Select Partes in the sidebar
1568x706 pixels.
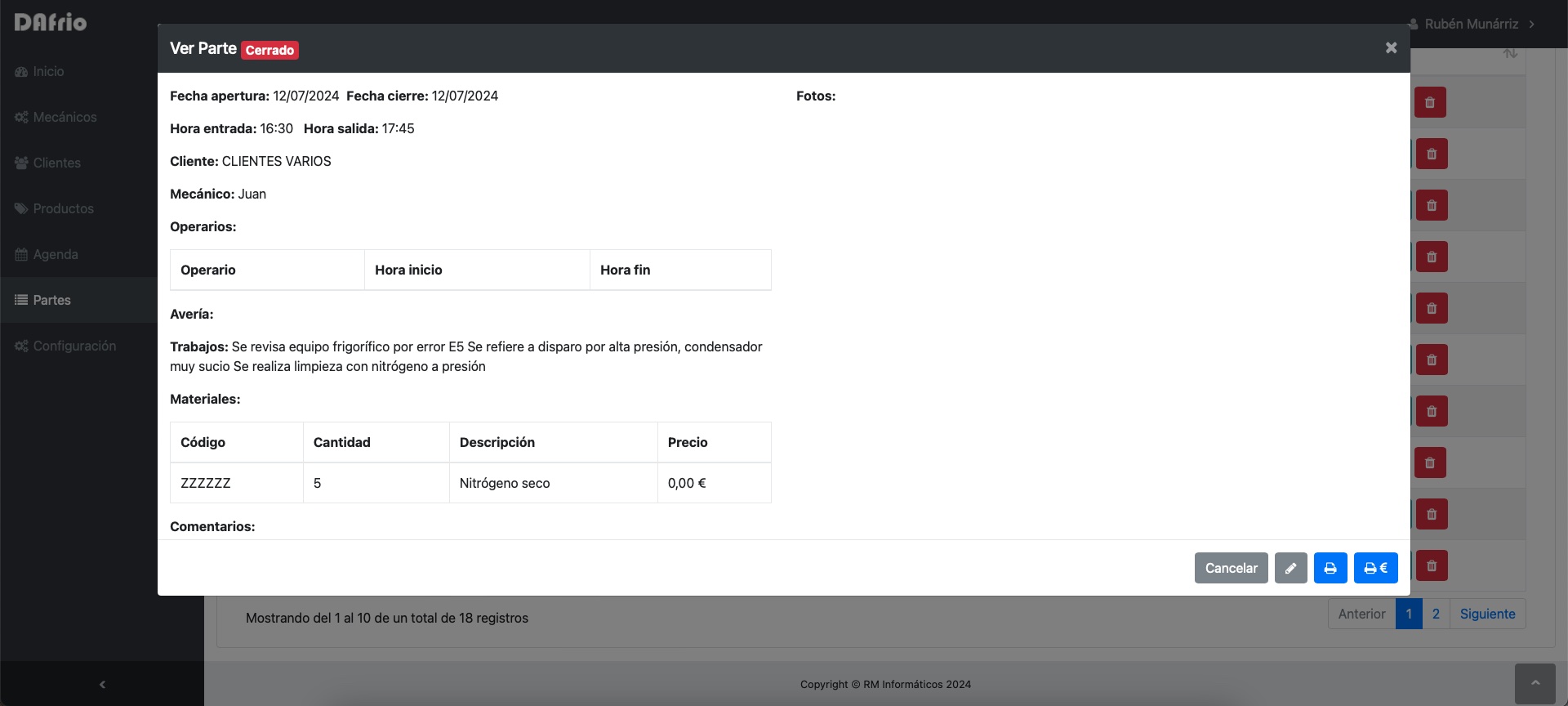78,300
